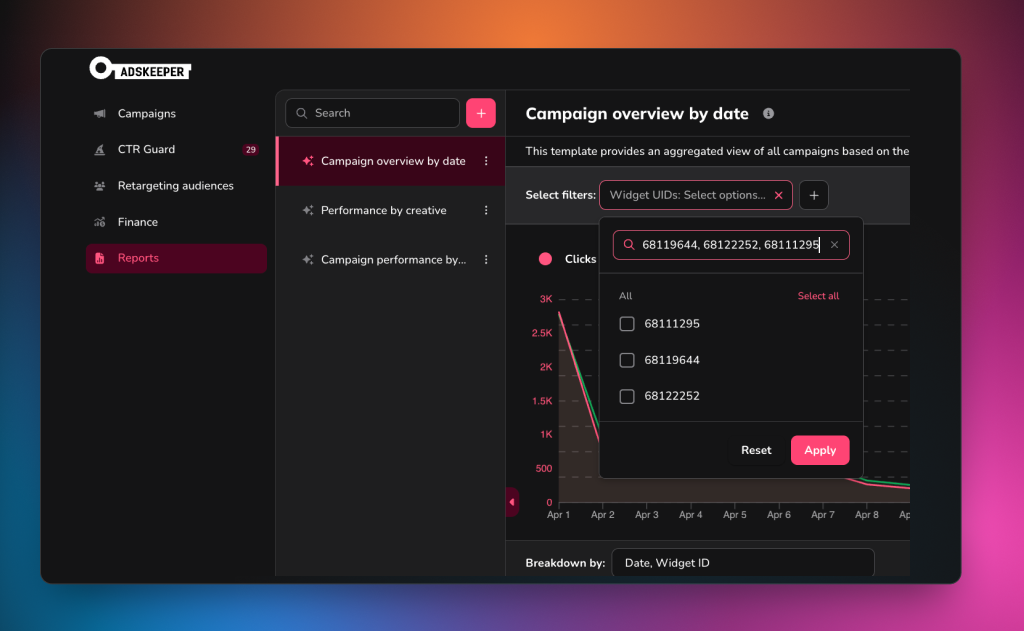Click the Clicks legend label
The height and width of the screenshot is (631, 1024).
580,259
